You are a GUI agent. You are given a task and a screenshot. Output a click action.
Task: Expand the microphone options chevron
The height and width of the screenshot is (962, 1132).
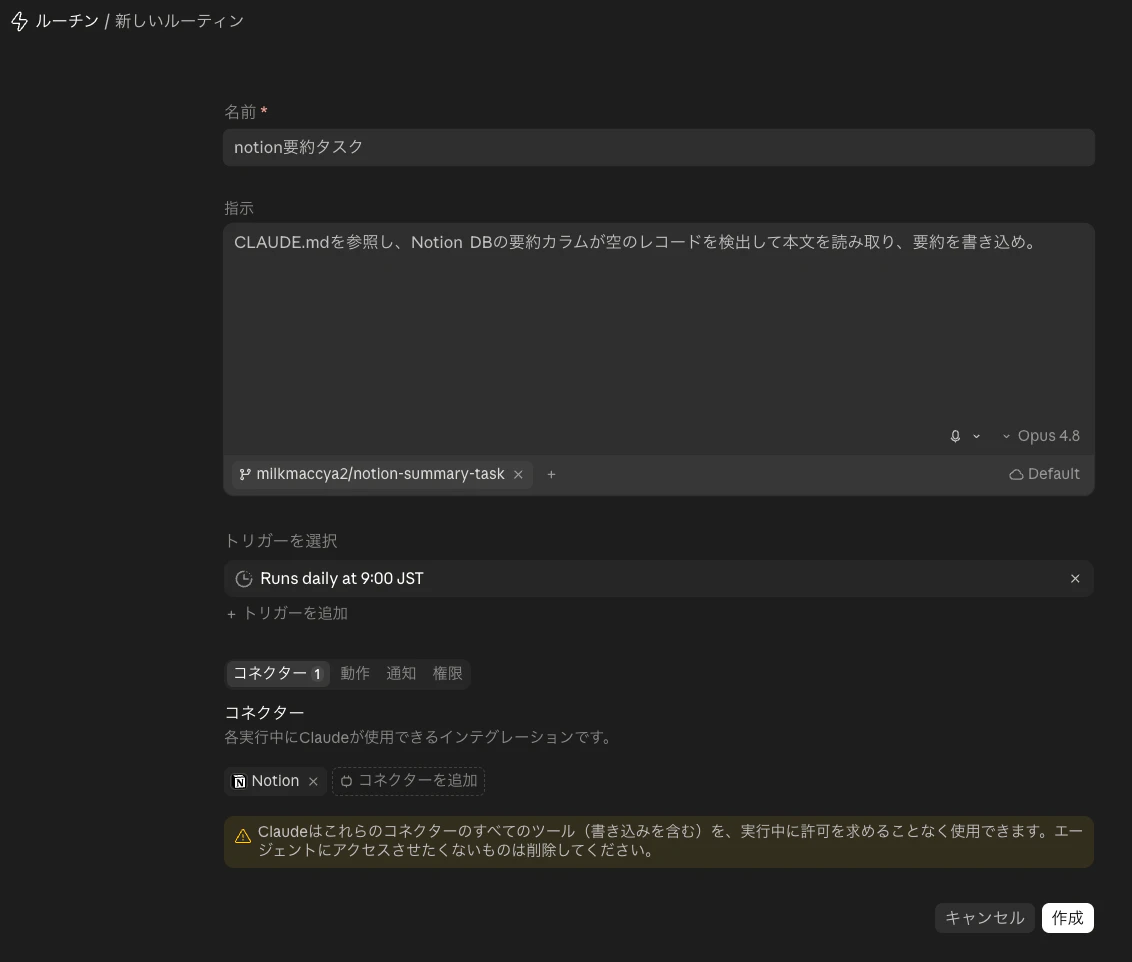(x=976, y=436)
